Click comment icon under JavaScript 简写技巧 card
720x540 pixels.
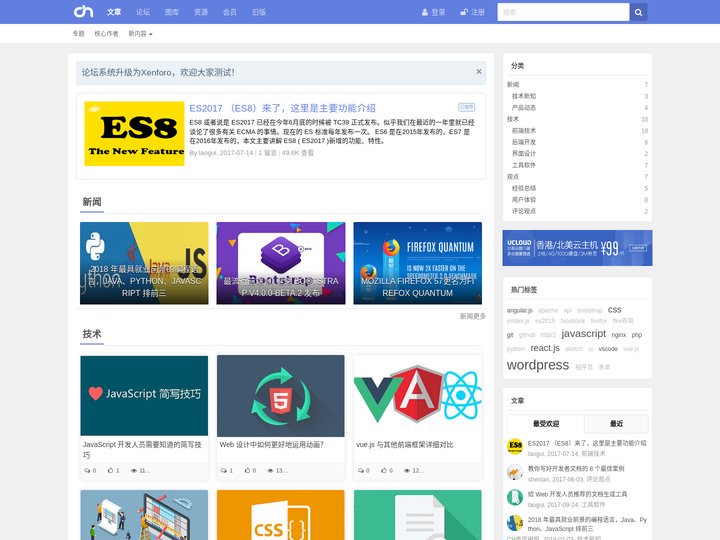pos(87,471)
